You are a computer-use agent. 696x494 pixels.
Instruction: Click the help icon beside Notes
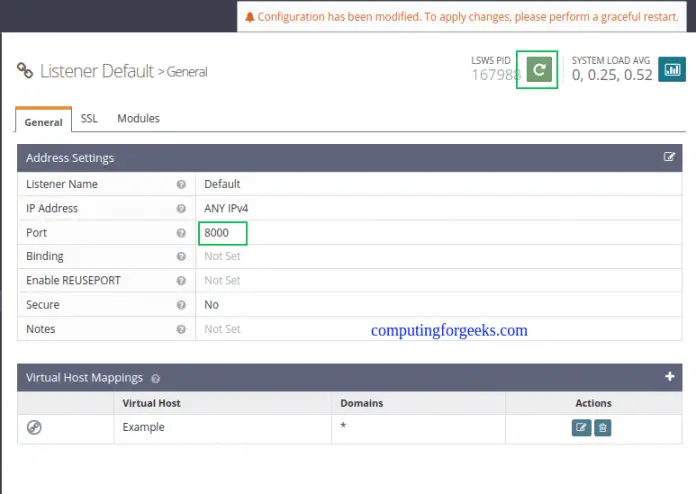point(181,329)
